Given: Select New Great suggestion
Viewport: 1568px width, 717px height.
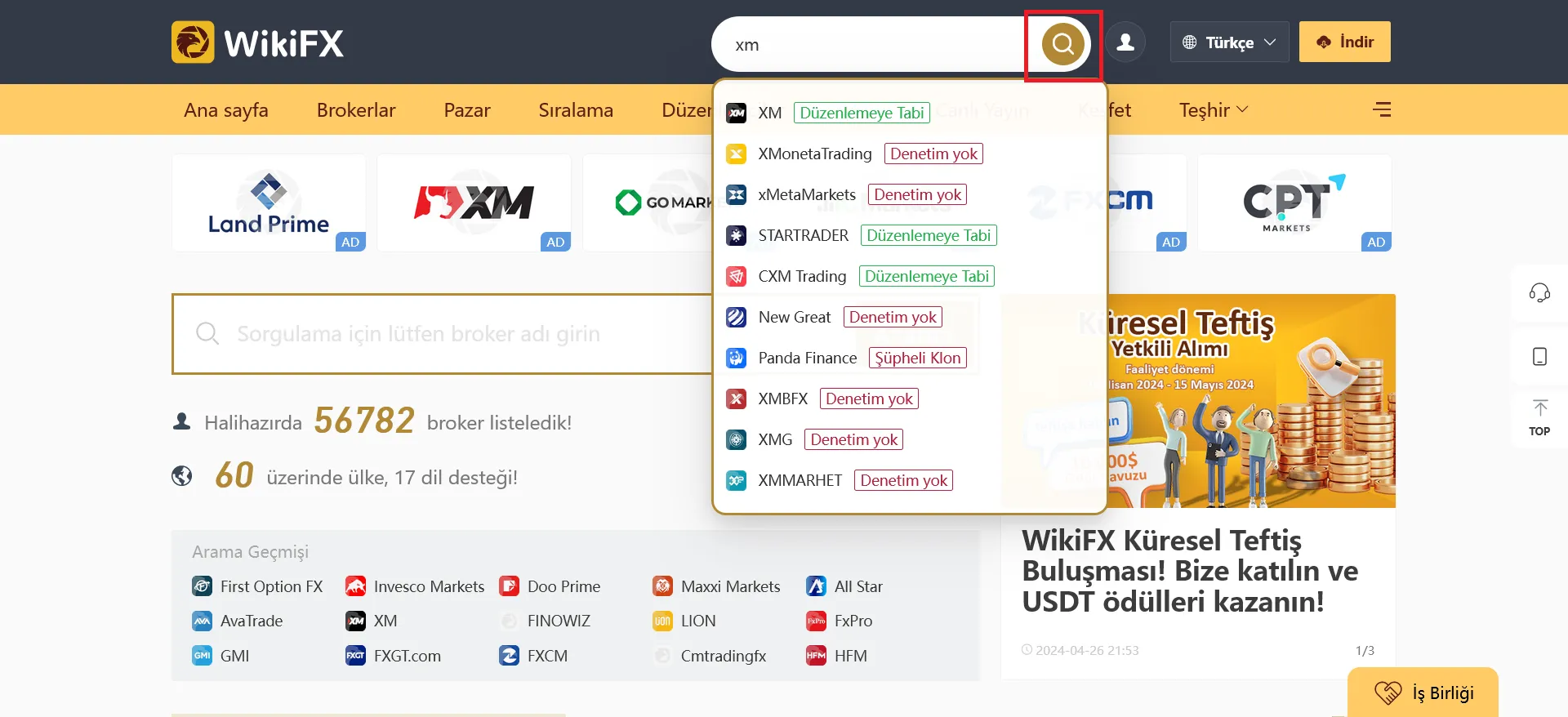Looking at the screenshot, I should (910, 317).
